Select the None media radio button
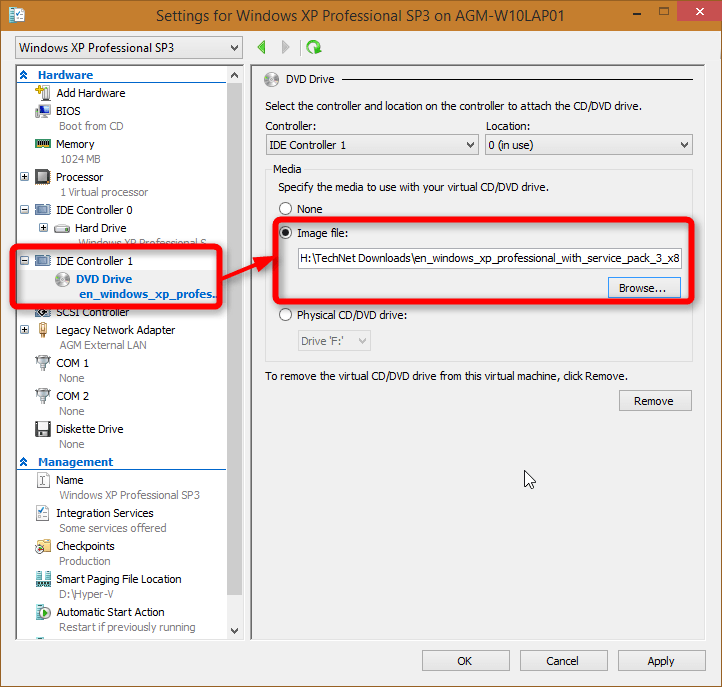Image resolution: width=722 pixels, height=687 pixels. 285,209
